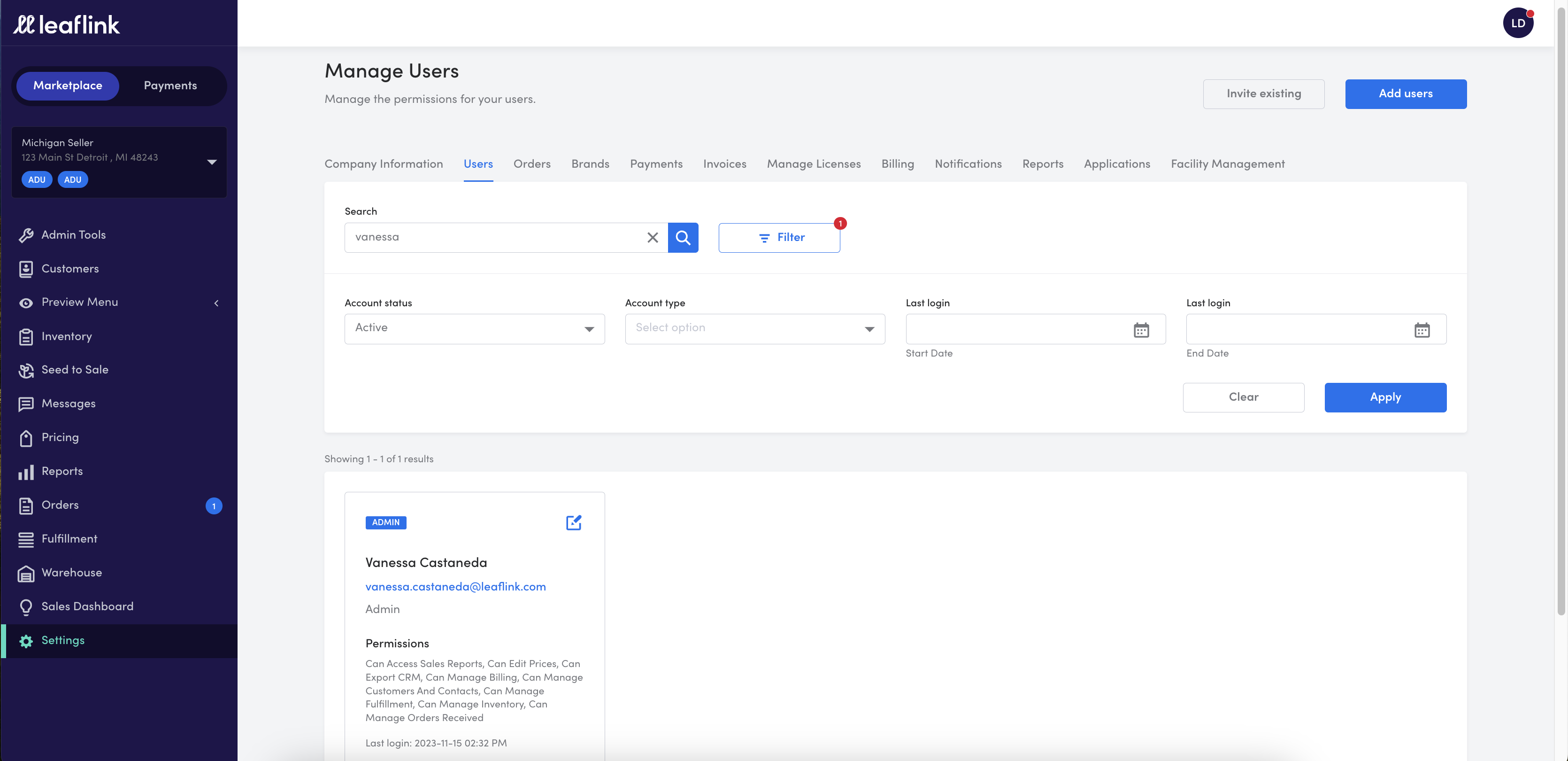The height and width of the screenshot is (761, 1568).
Task: Click the magnifier search button
Action: 683,238
